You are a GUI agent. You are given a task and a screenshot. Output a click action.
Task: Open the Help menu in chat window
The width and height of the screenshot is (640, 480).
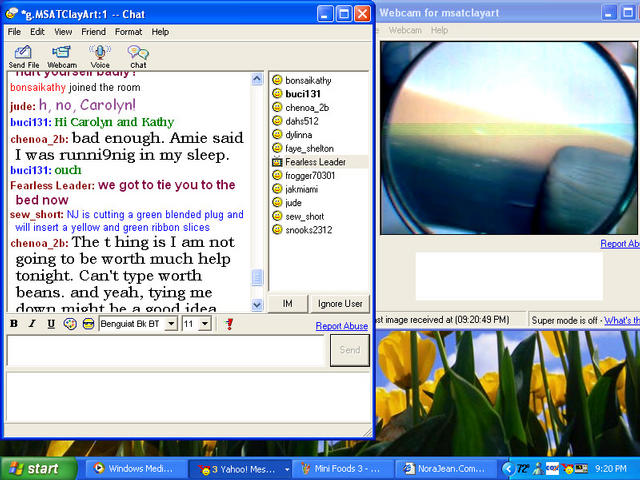click(160, 32)
